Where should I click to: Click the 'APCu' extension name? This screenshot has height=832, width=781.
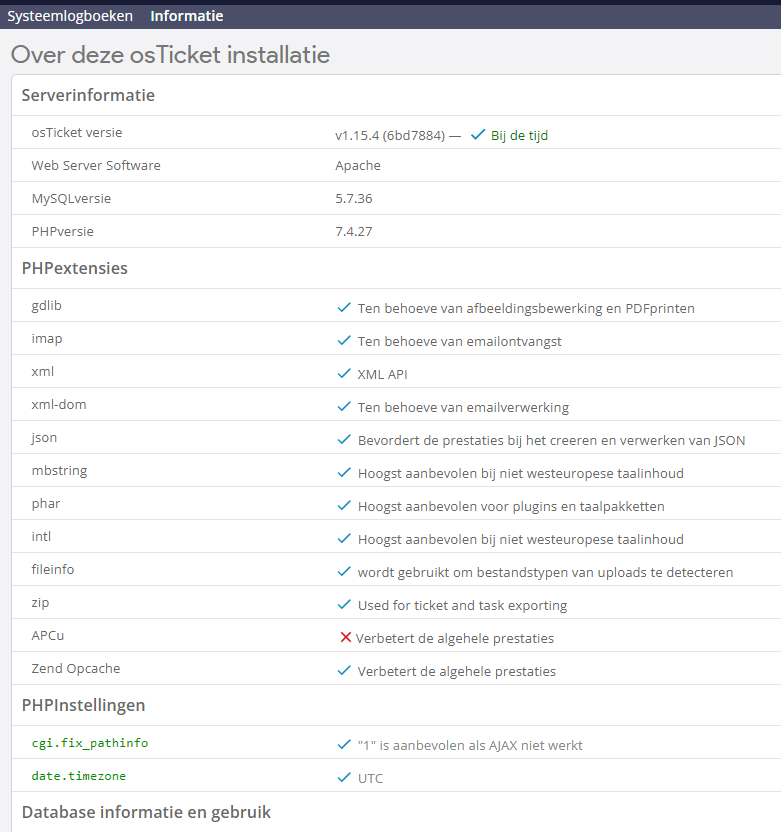coord(48,636)
